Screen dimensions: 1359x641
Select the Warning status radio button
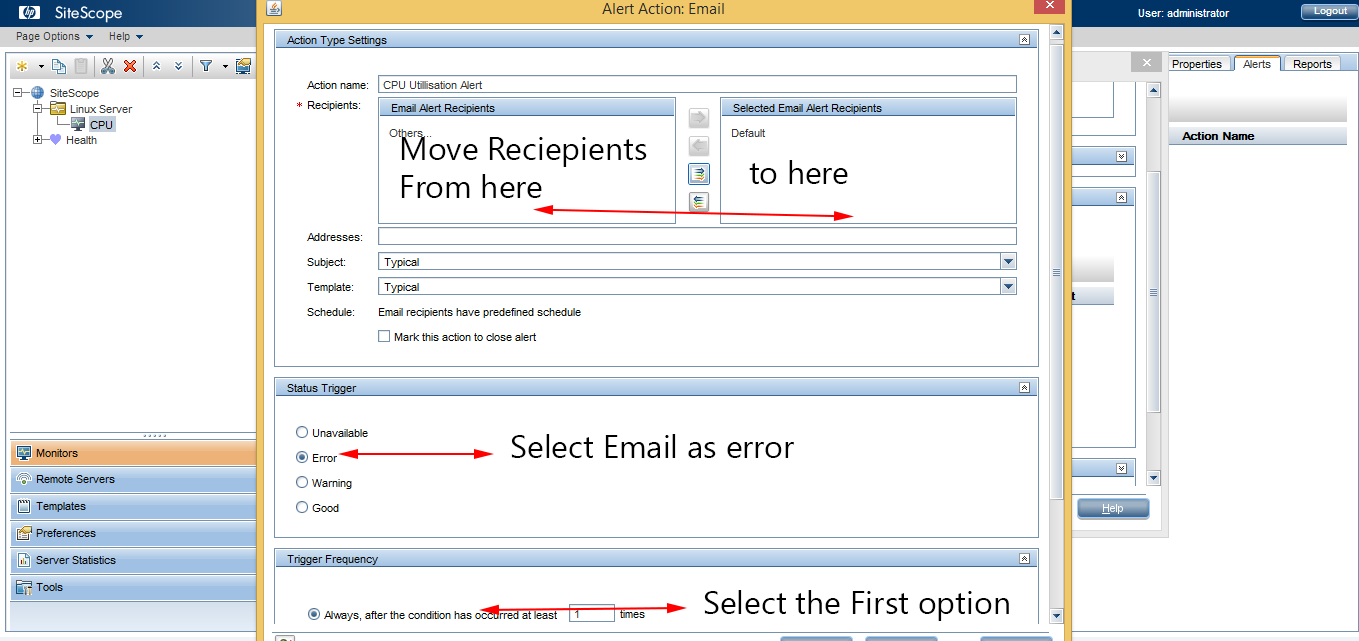coord(302,482)
